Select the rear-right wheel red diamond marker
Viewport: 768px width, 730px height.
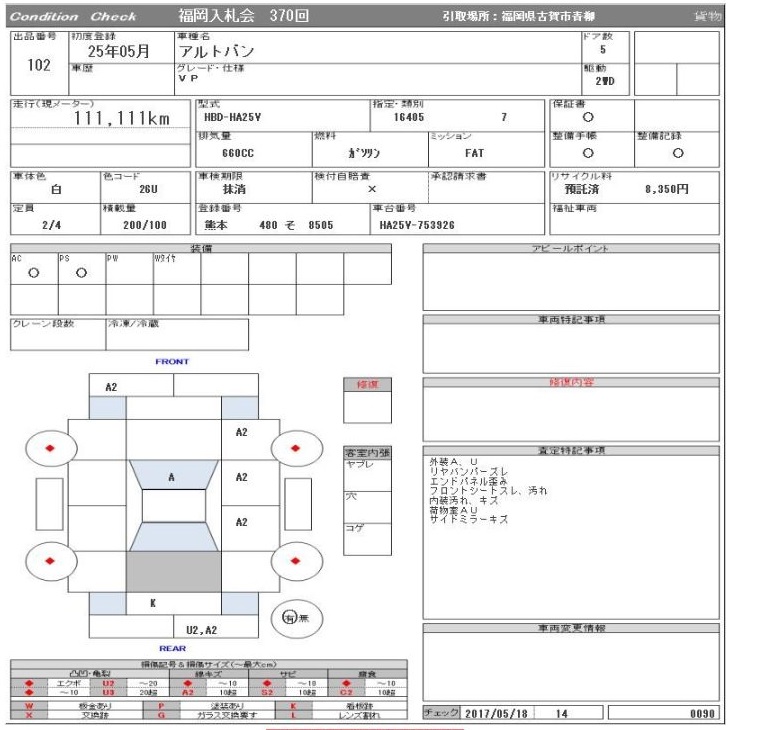tap(295, 560)
